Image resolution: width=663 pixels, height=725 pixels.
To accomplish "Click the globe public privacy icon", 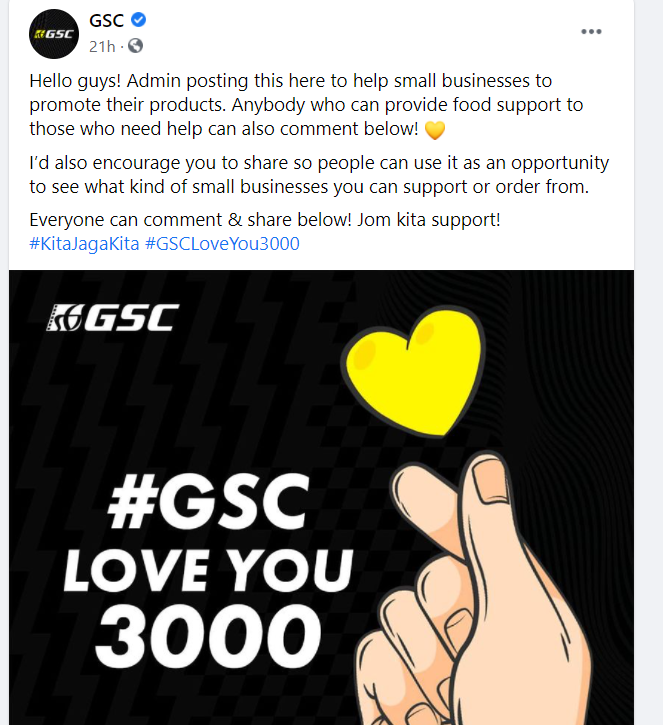I will pos(135,46).
